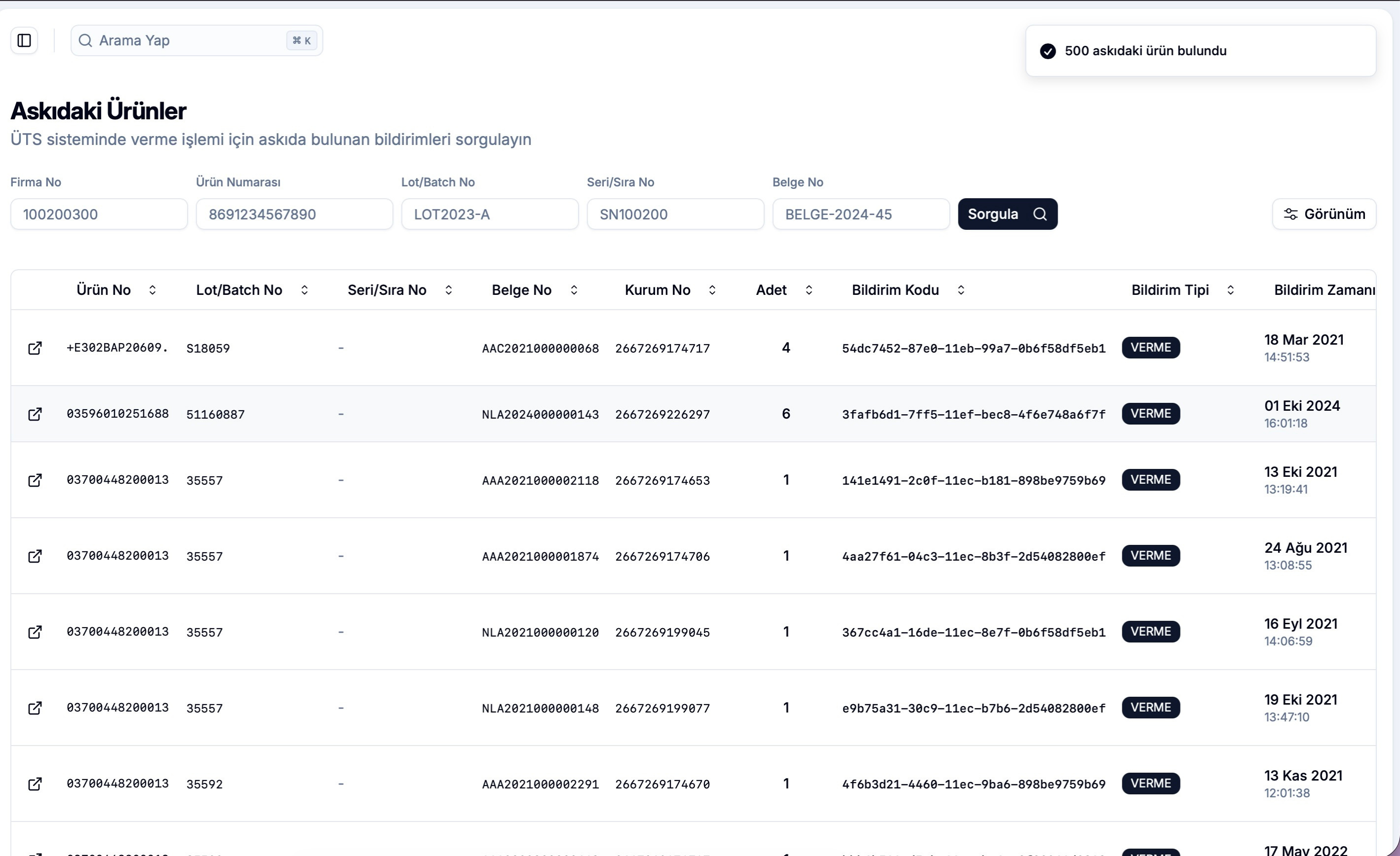
Task: Click the quantity 6 in Adet column
Action: [786, 414]
